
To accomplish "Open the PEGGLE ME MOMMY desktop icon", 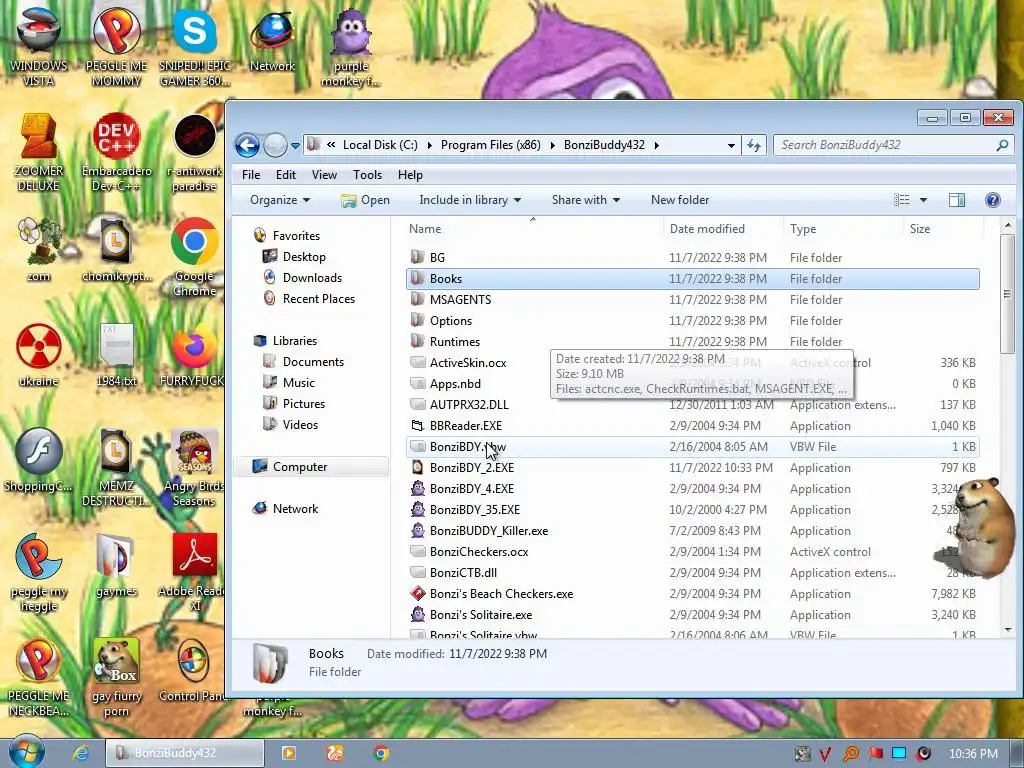I will click(116, 46).
